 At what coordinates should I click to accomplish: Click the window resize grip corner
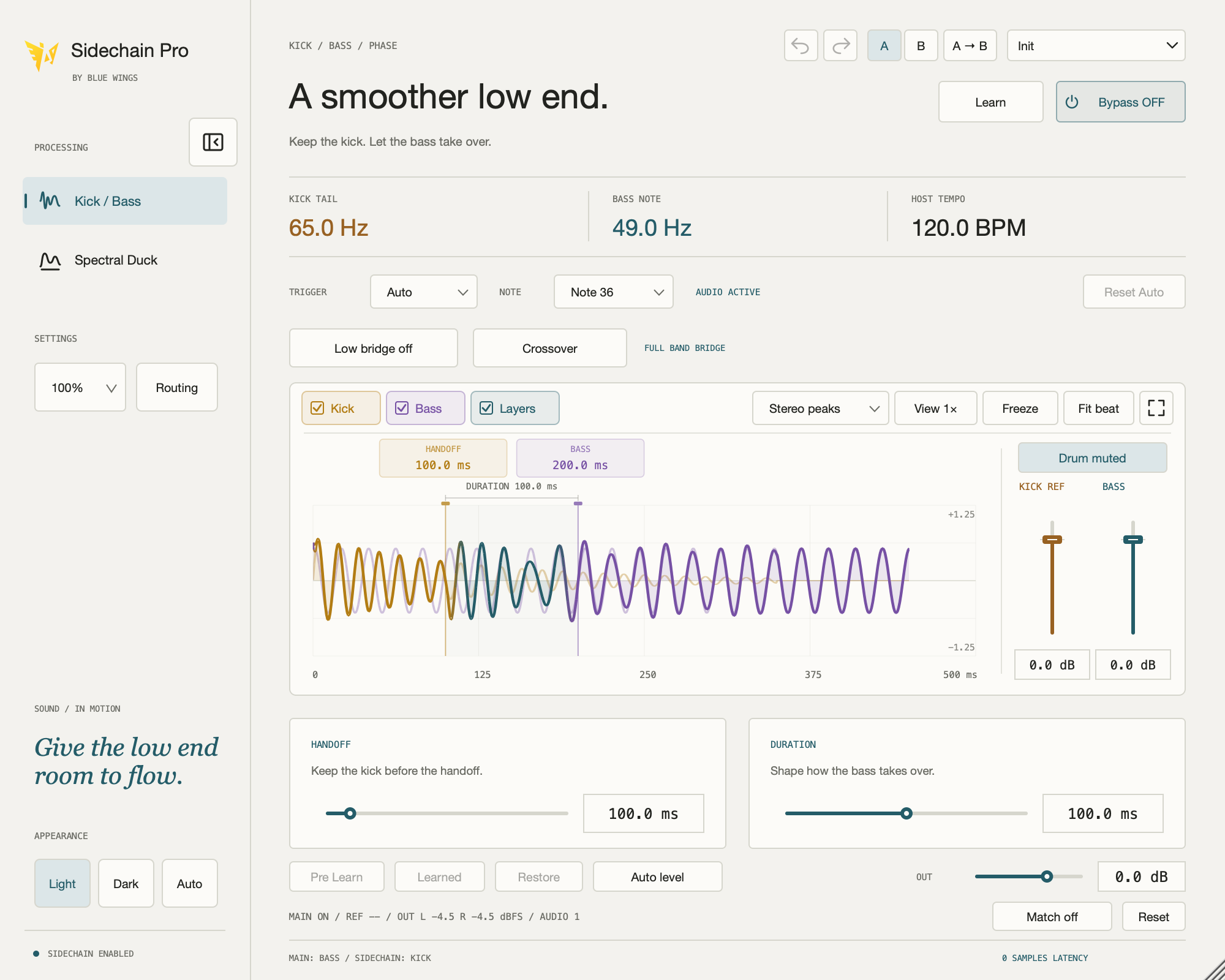1214,969
